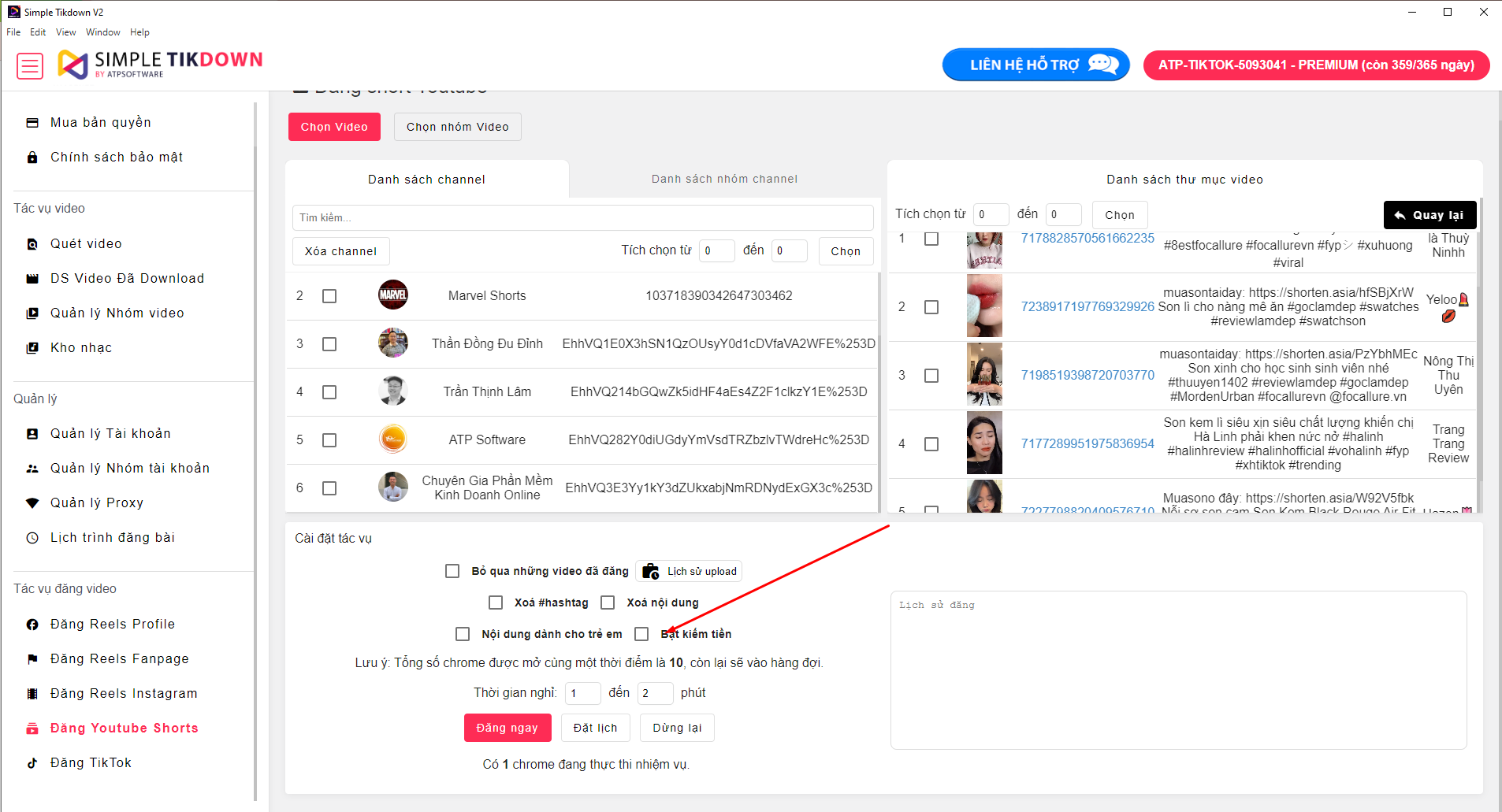The image size is (1502, 812).
Task: Click the Đăng Reels Instagram icon
Action: 32,694
